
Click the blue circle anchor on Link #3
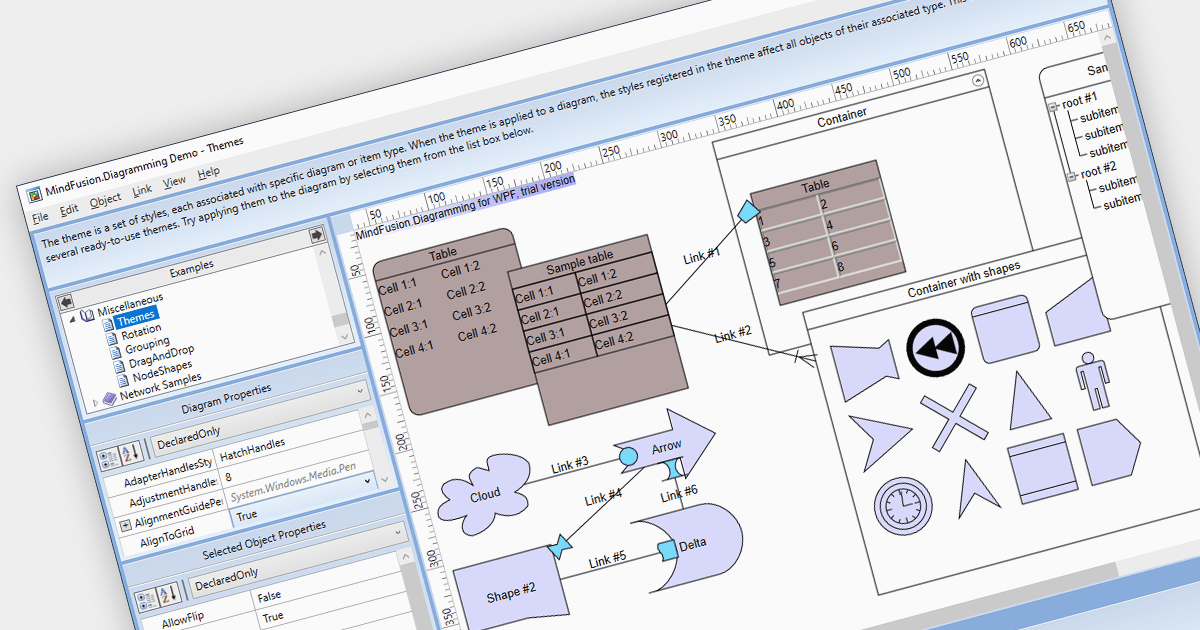coord(628,458)
